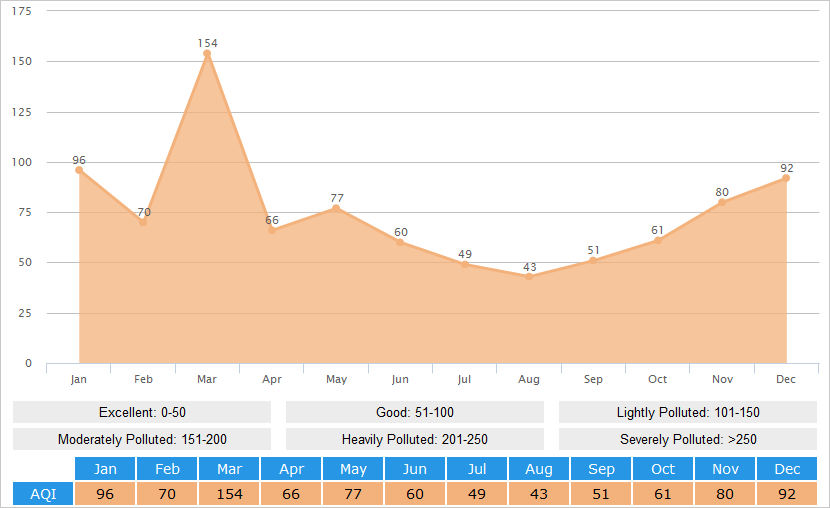Click the 25 y-axis label
830x508 pixels.
tap(25, 313)
